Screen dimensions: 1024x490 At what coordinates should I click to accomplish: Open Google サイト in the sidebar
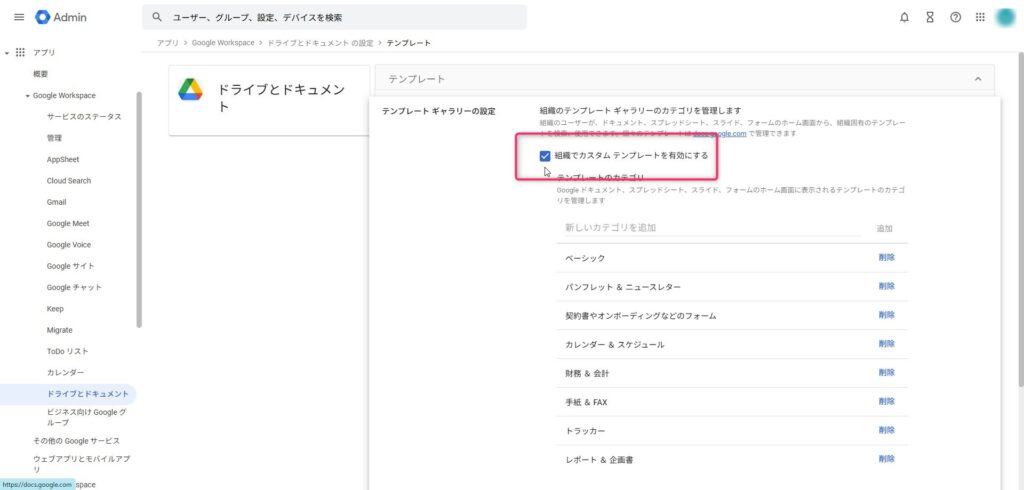(x=71, y=267)
